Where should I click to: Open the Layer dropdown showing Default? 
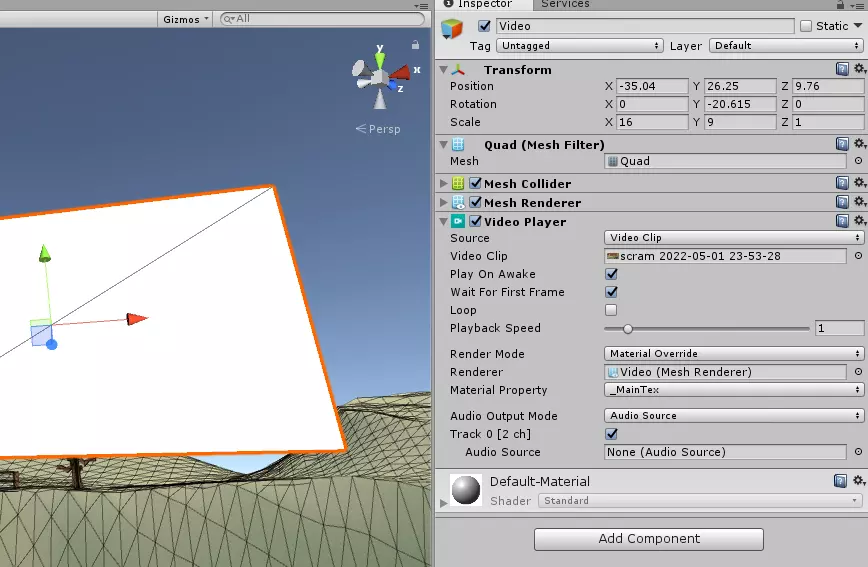786,45
